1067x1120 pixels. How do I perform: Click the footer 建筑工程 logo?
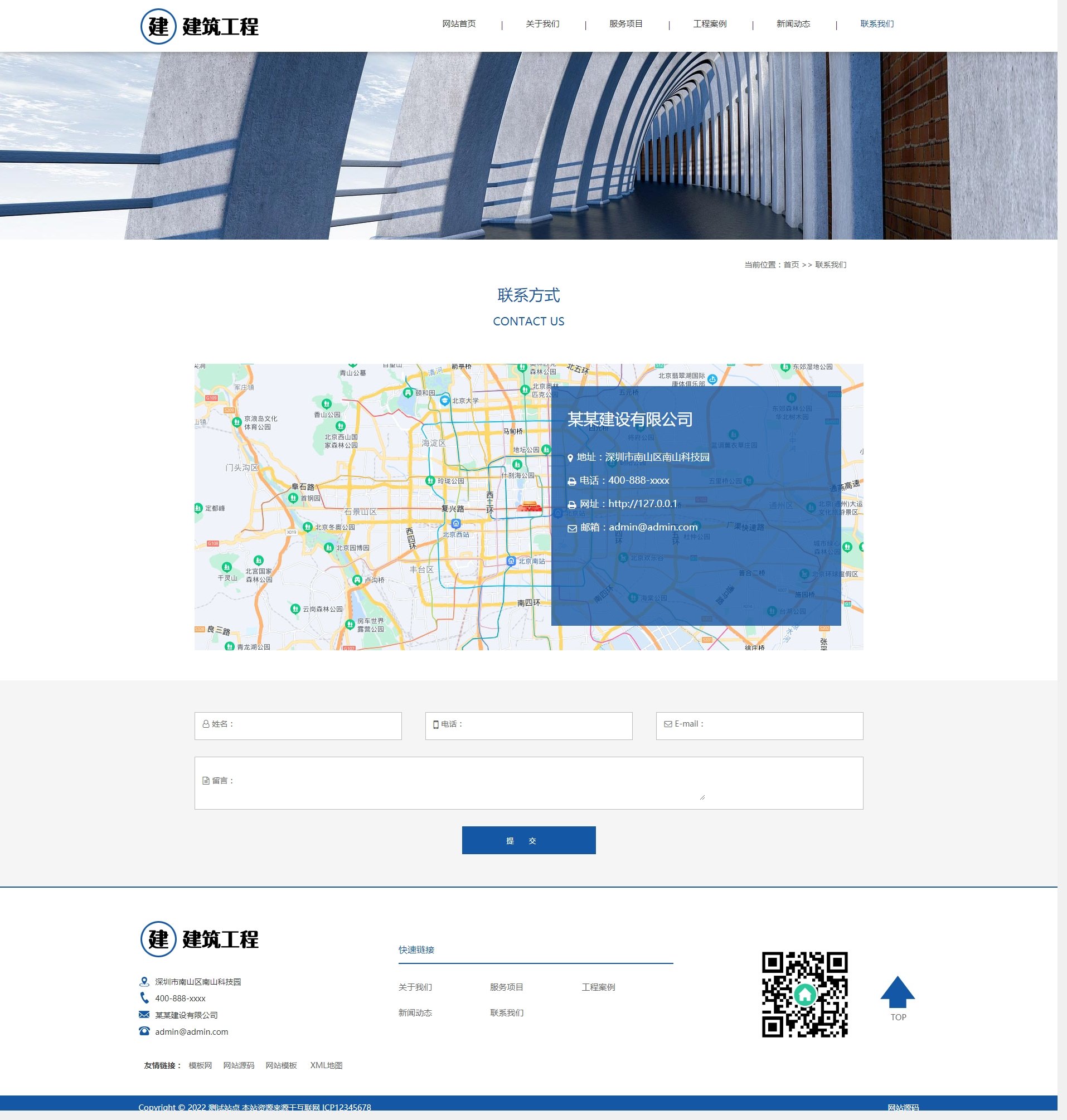click(200, 939)
